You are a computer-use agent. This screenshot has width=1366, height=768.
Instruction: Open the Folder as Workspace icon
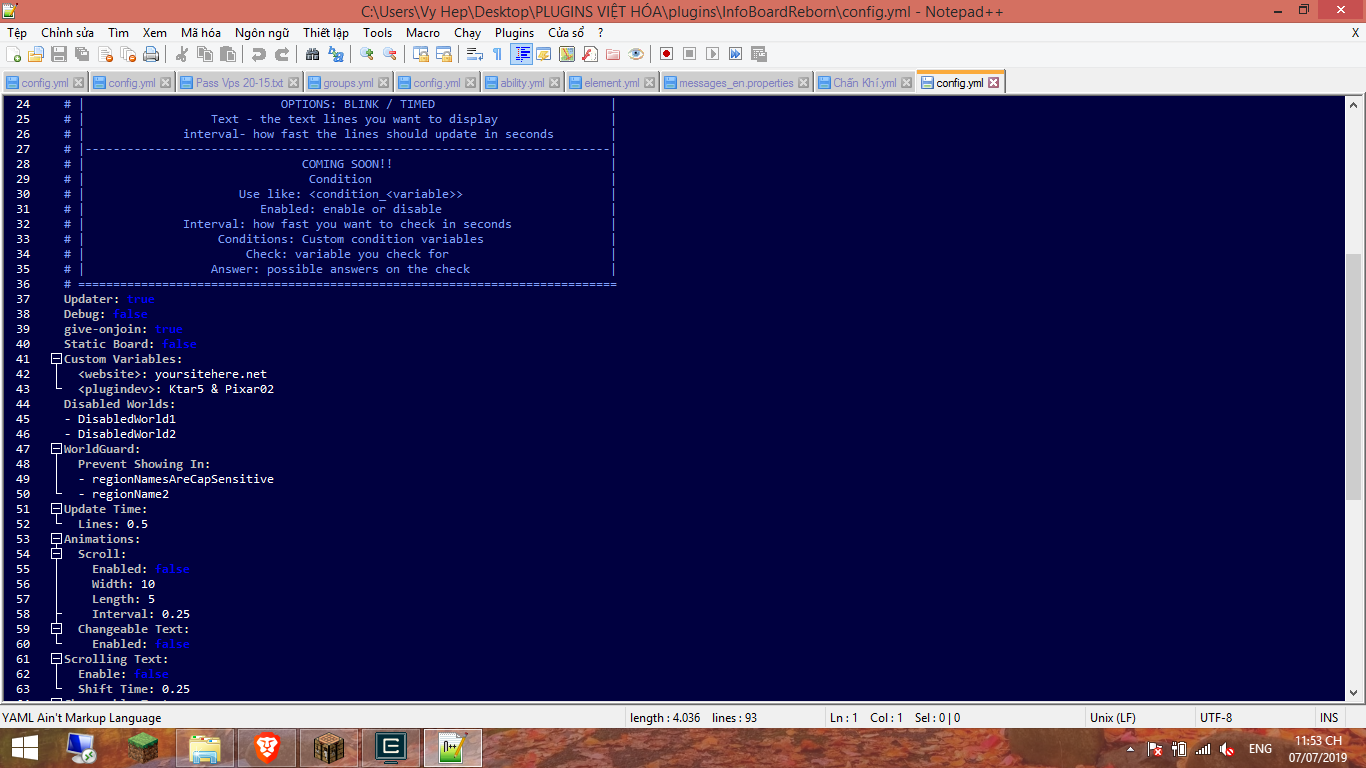click(613, 54)
